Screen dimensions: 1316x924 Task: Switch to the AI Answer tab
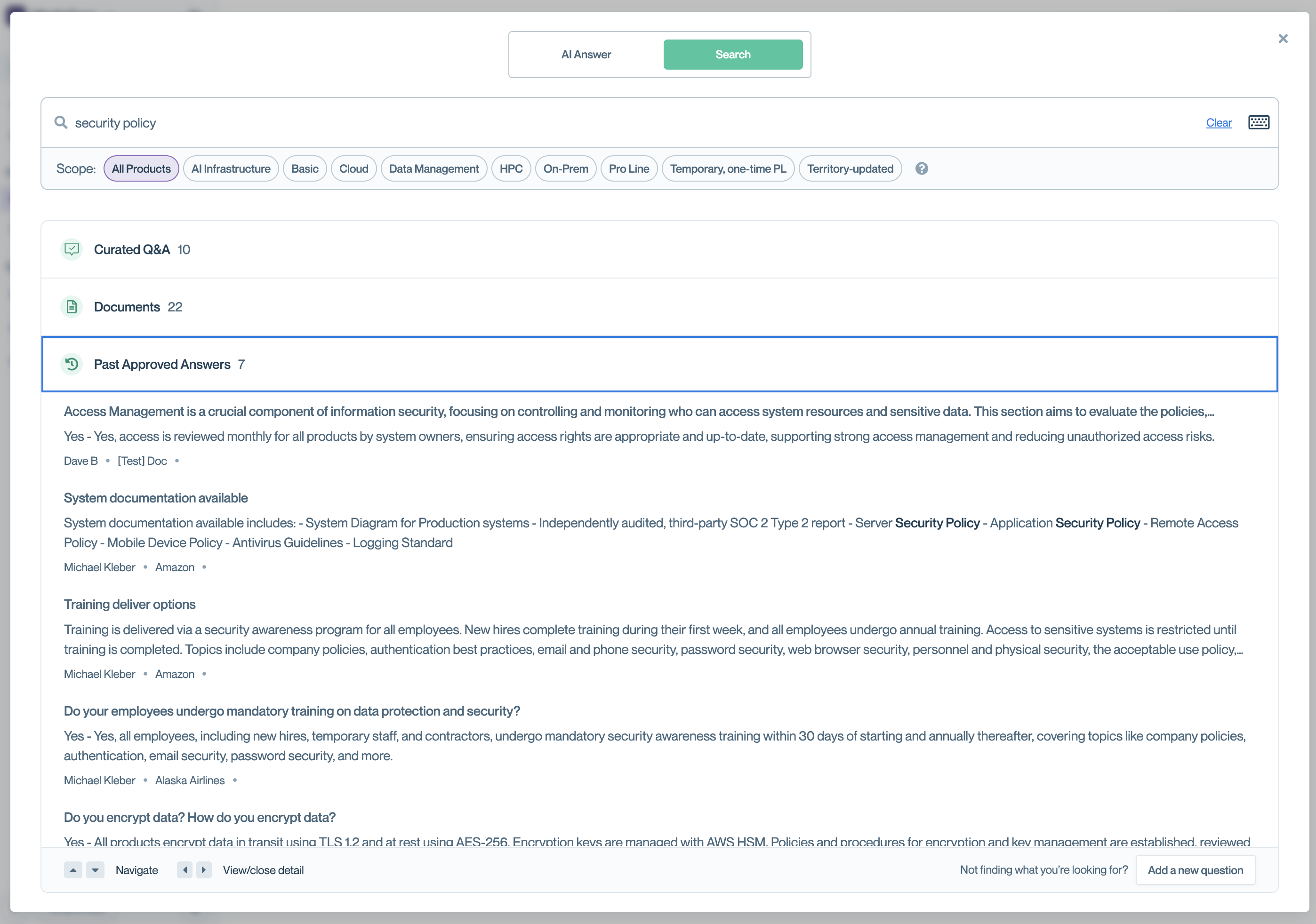pyautogui.click(x=586, y=55)
